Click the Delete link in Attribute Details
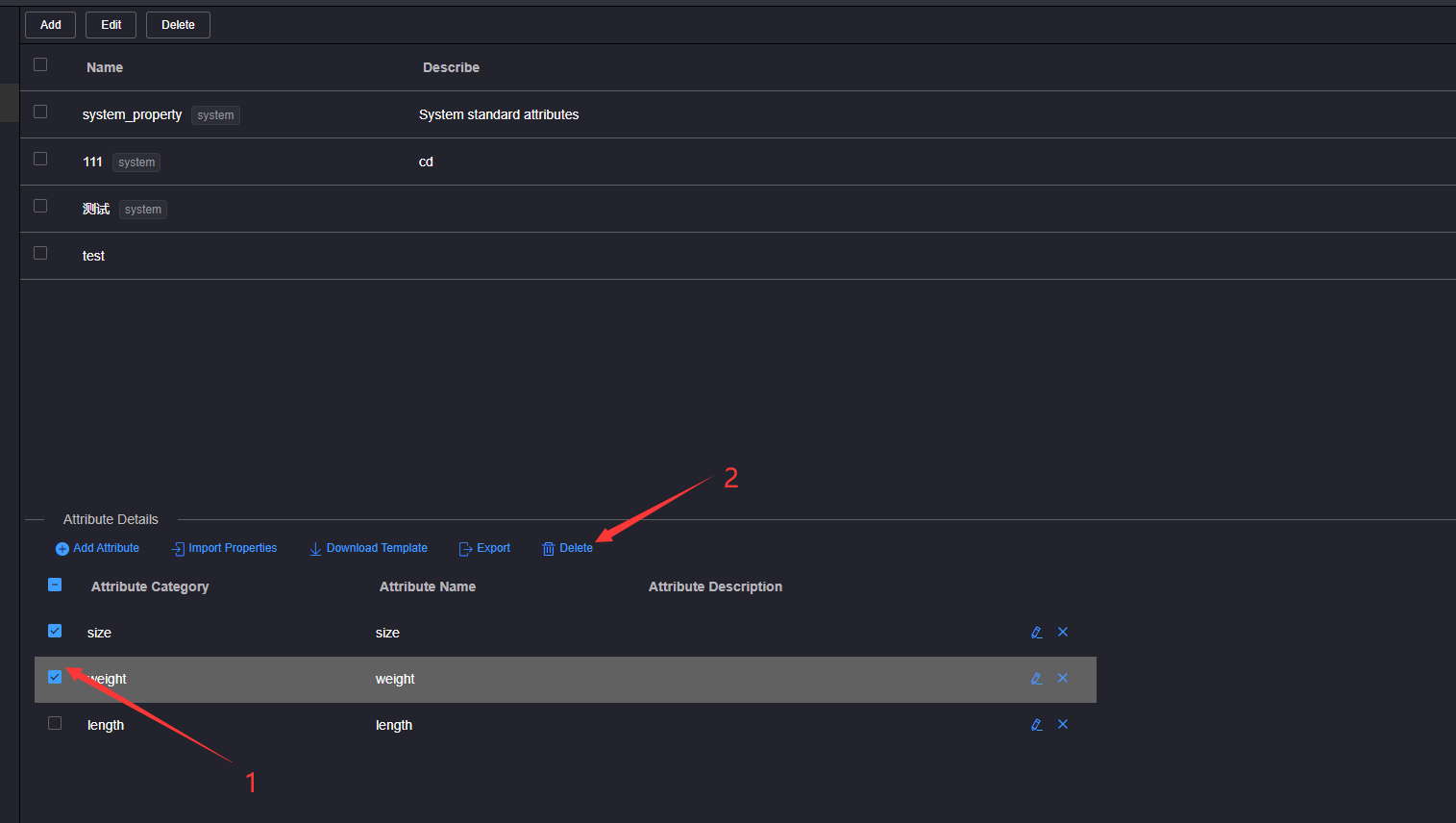Image resolution: width=1456 pixels, height=823 pixels. (576, 548)
